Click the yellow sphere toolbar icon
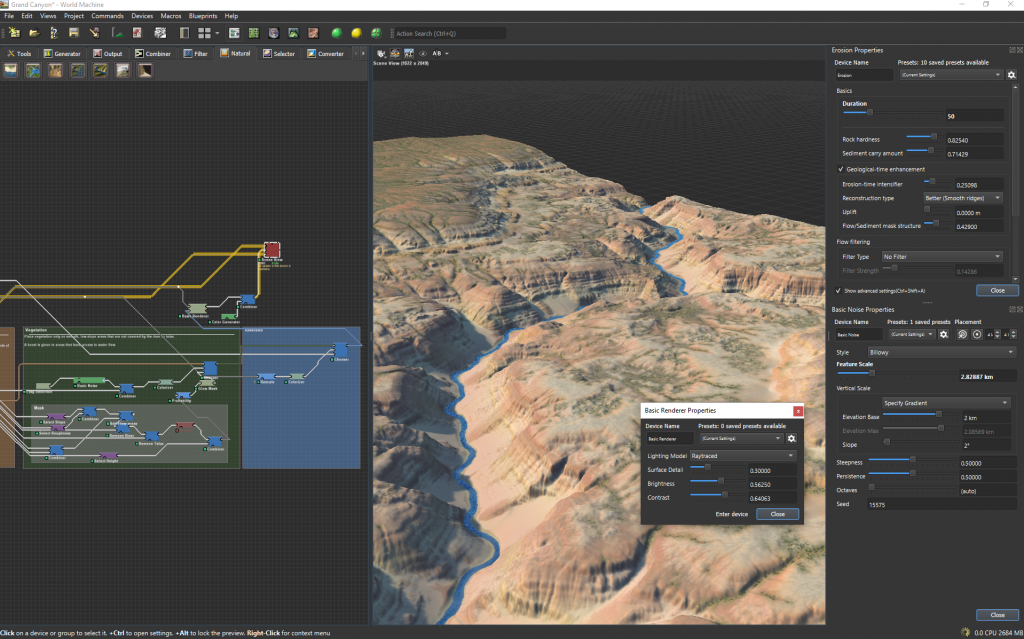This screenshot has height=639, width=1024. [357, 31]
